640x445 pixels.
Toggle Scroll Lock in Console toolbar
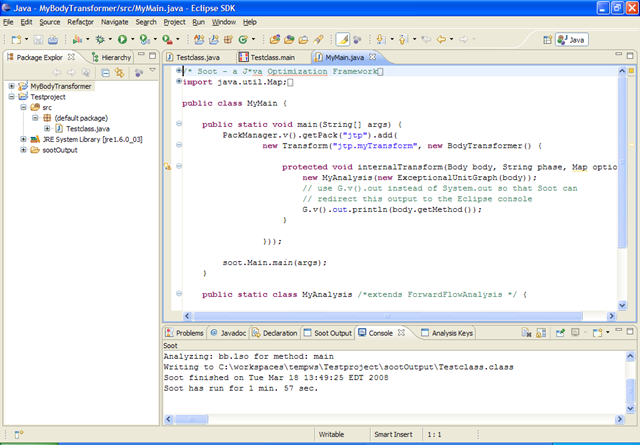541,333
